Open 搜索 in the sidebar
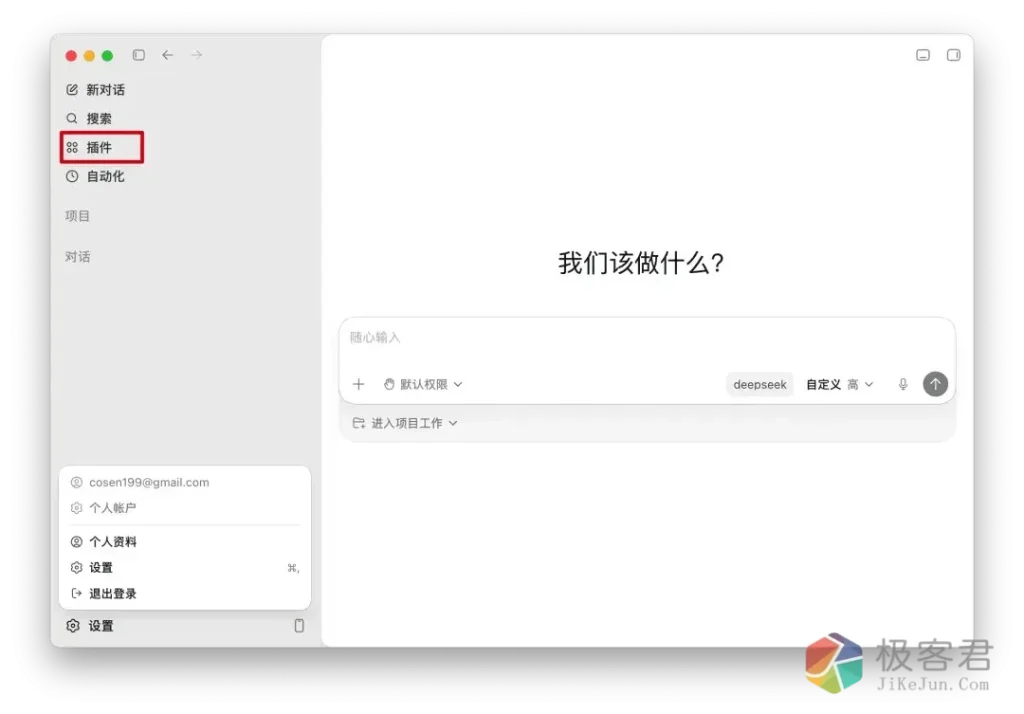 pyautogui.click(x=89, y=118)
